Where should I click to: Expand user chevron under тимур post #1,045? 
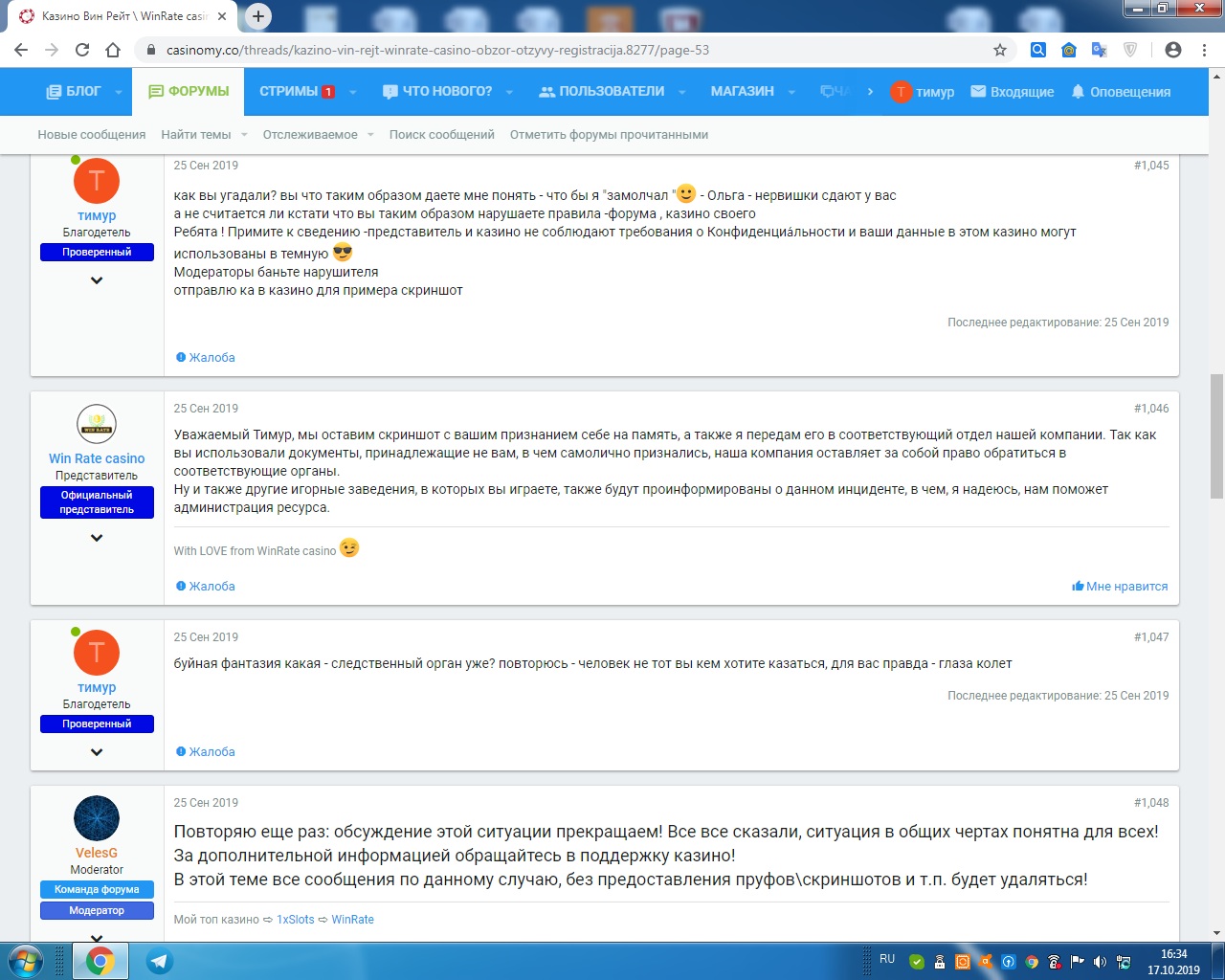[97, 280]
